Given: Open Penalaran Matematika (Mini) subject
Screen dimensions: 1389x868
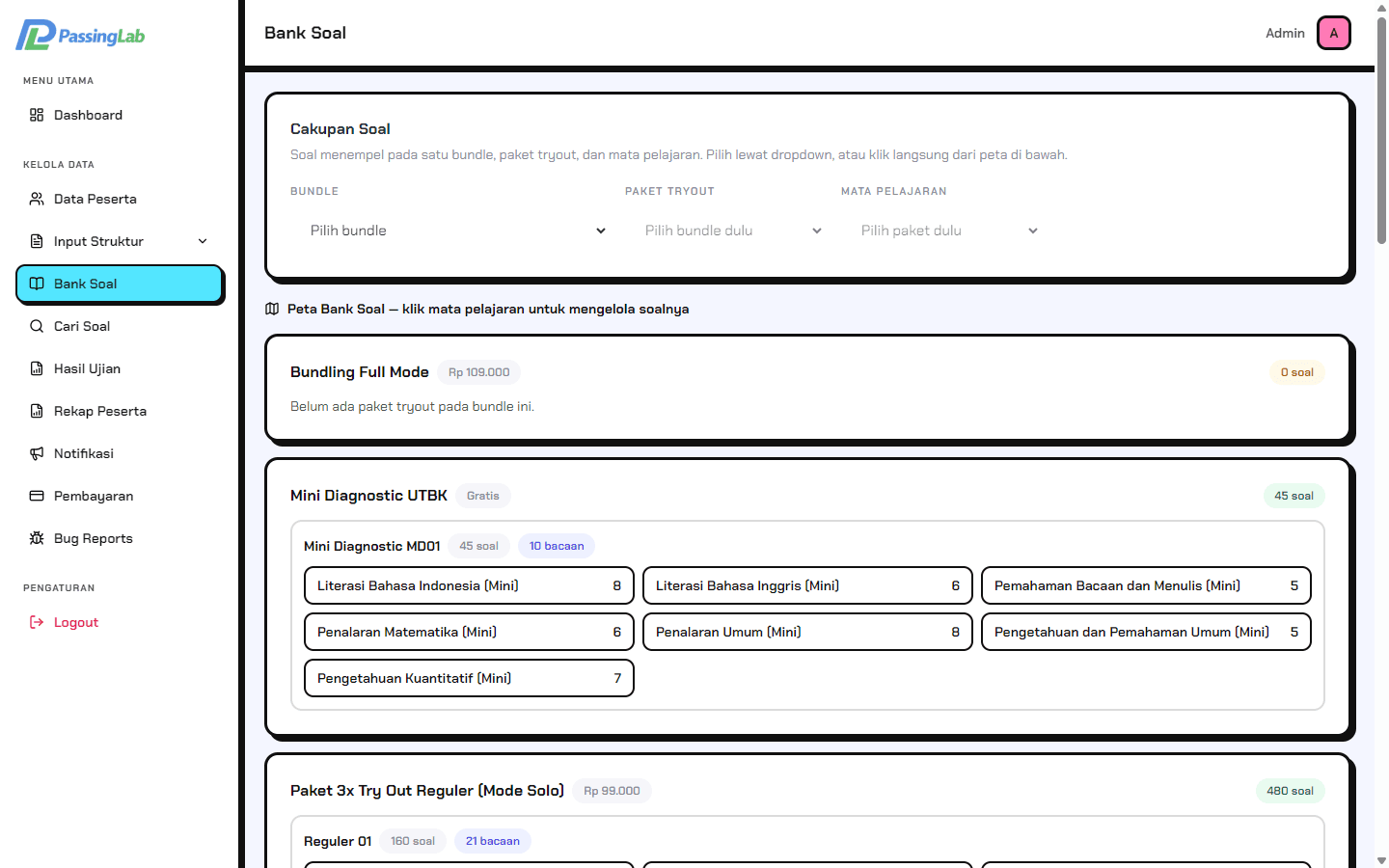Looking at the screenshot, I should [x=469, y=632].
